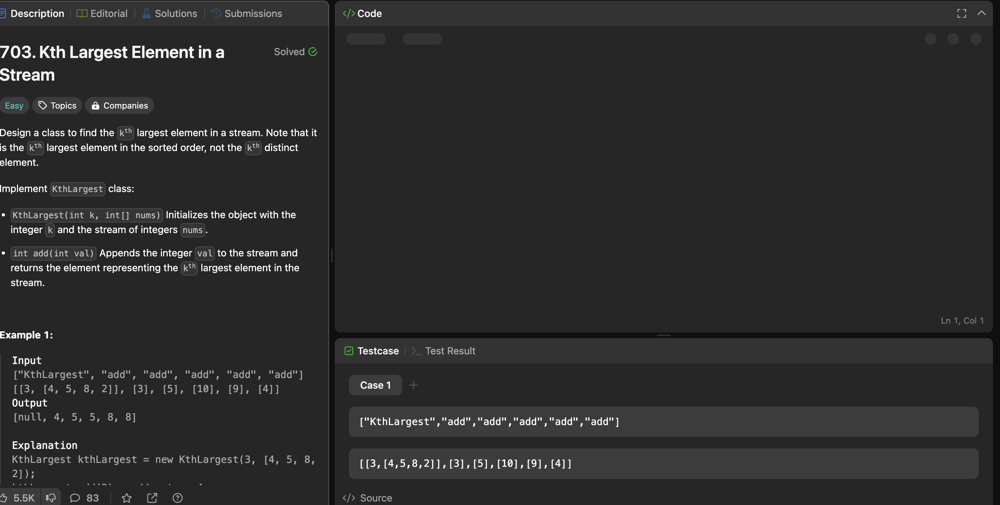Image resolution: width=1000 pixels, height=505 pixels.
Task: Collapse the Code panel with chevron
Action: (x=982, y=14)
